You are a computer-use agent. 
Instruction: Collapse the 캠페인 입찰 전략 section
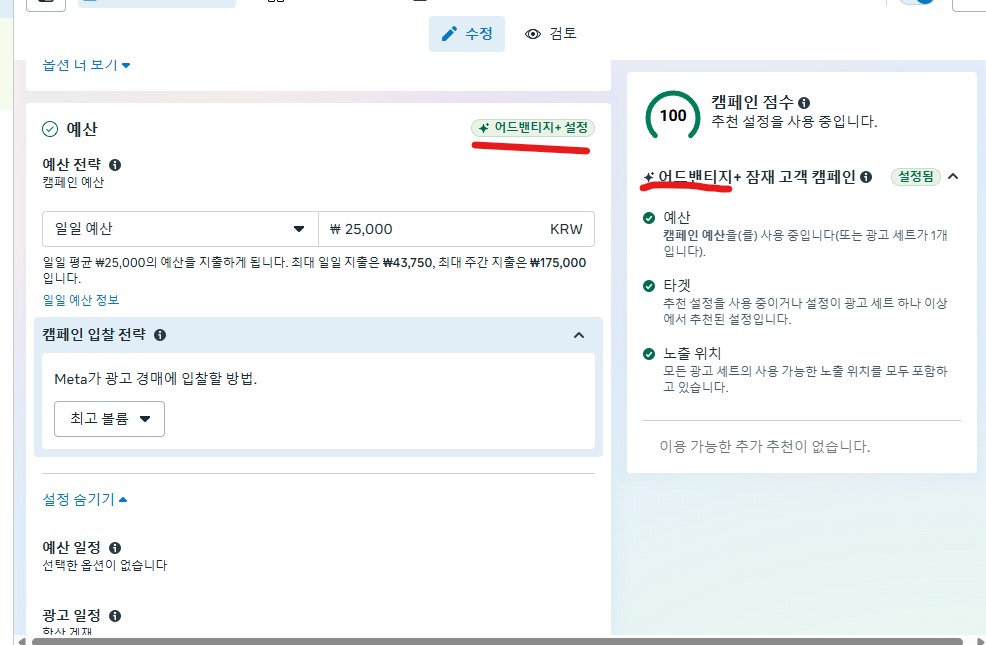[578, 335]
